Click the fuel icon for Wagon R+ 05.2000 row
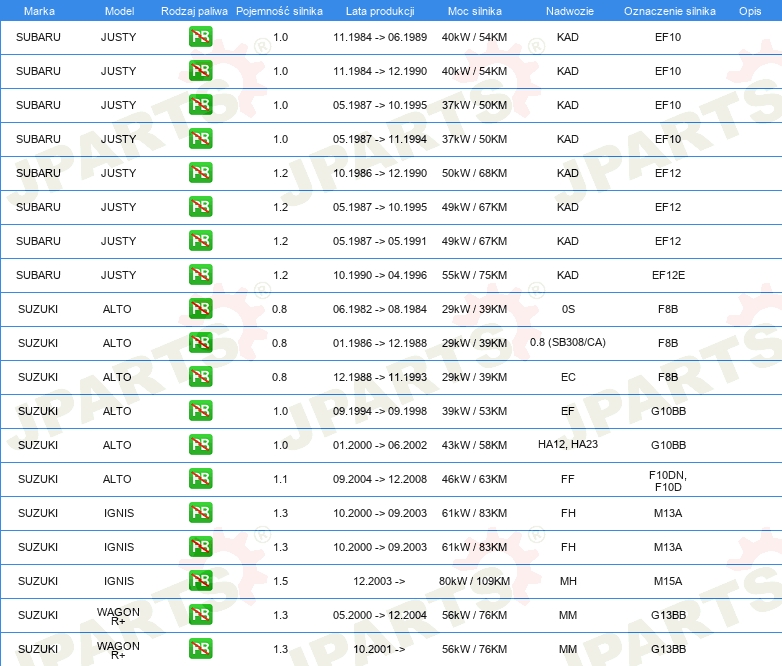Image resolution: width=782 pixels, height=666 pixels. tap(200, 614)
